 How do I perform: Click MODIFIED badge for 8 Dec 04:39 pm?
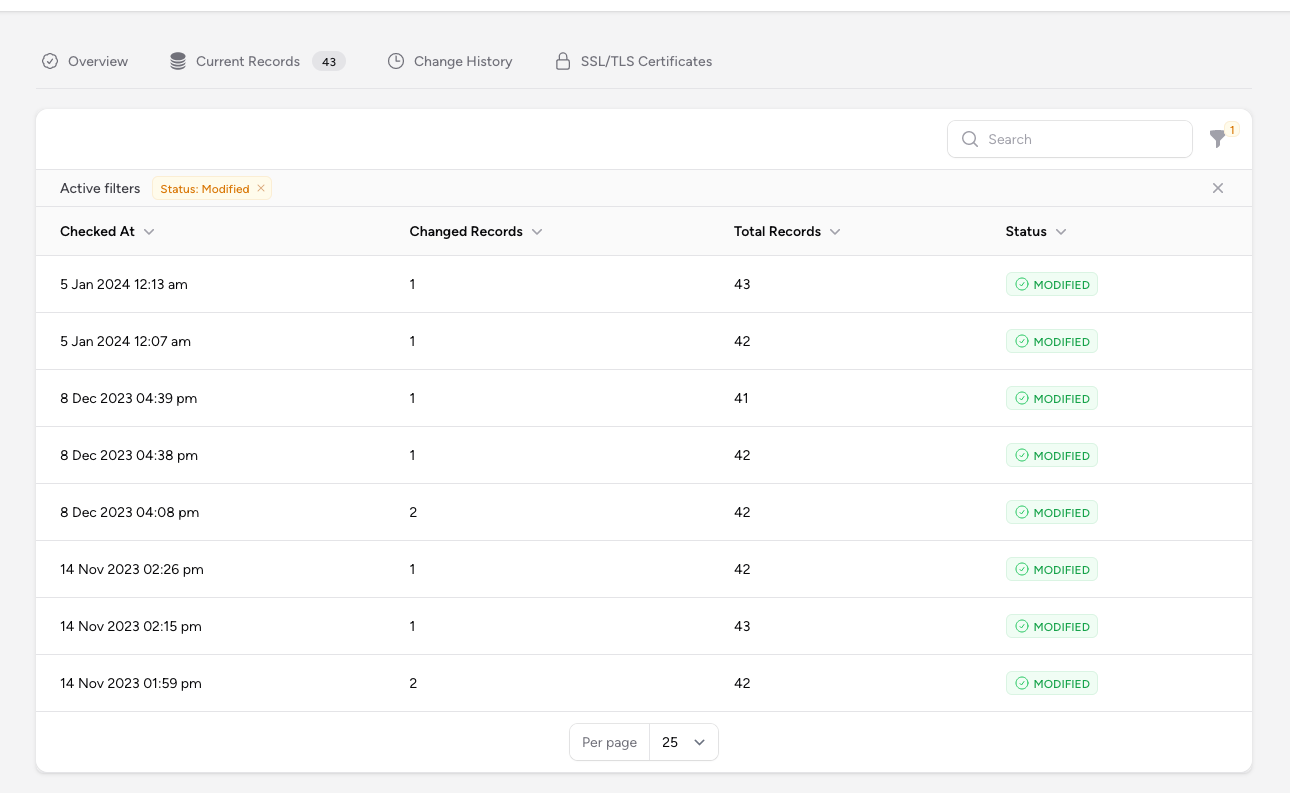click(x=1051, y=398)
